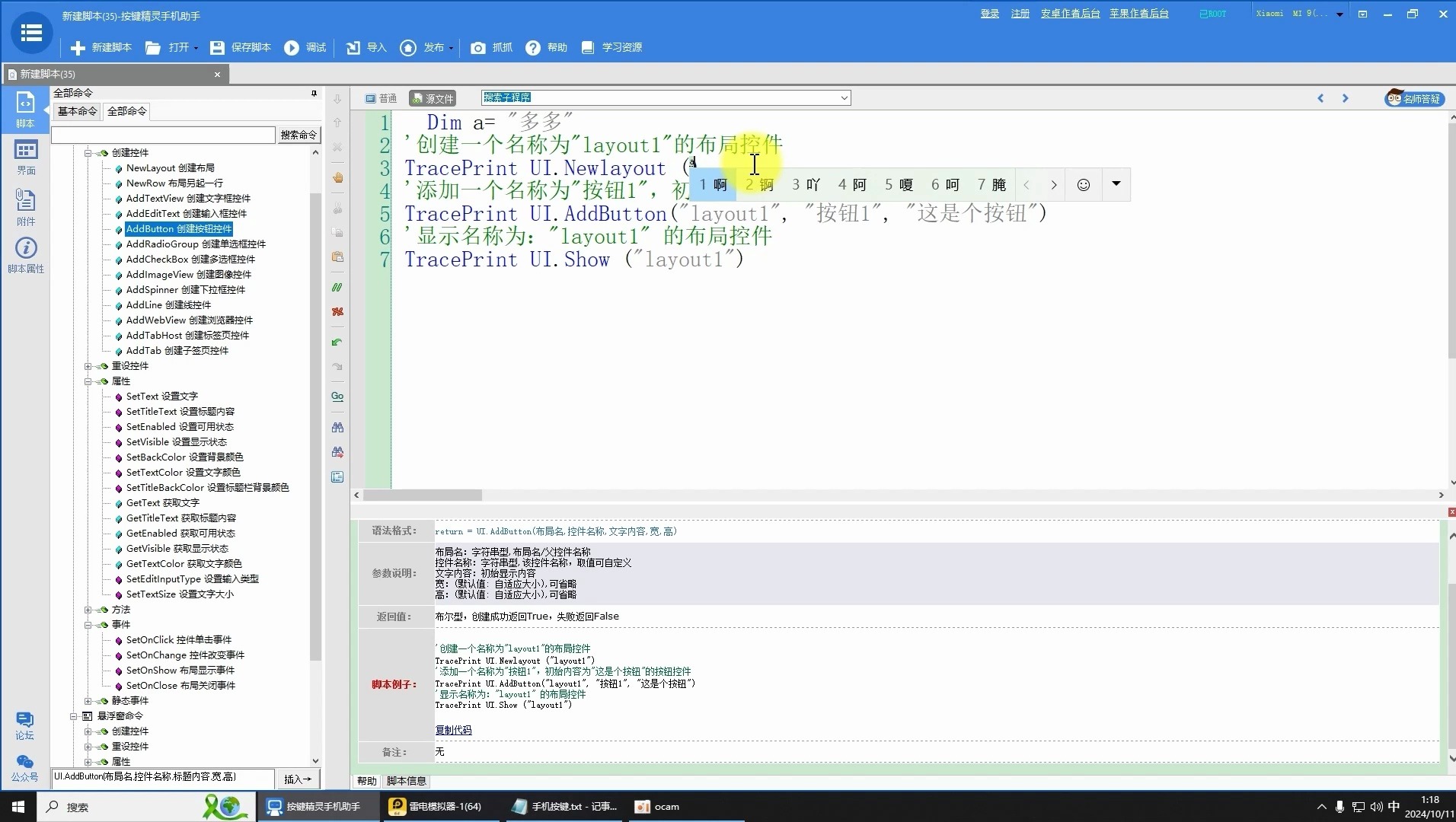Viewport: 1456px width, 822px height.
Task: Pick IME candidate 2 锕
Action: (759, 185)
